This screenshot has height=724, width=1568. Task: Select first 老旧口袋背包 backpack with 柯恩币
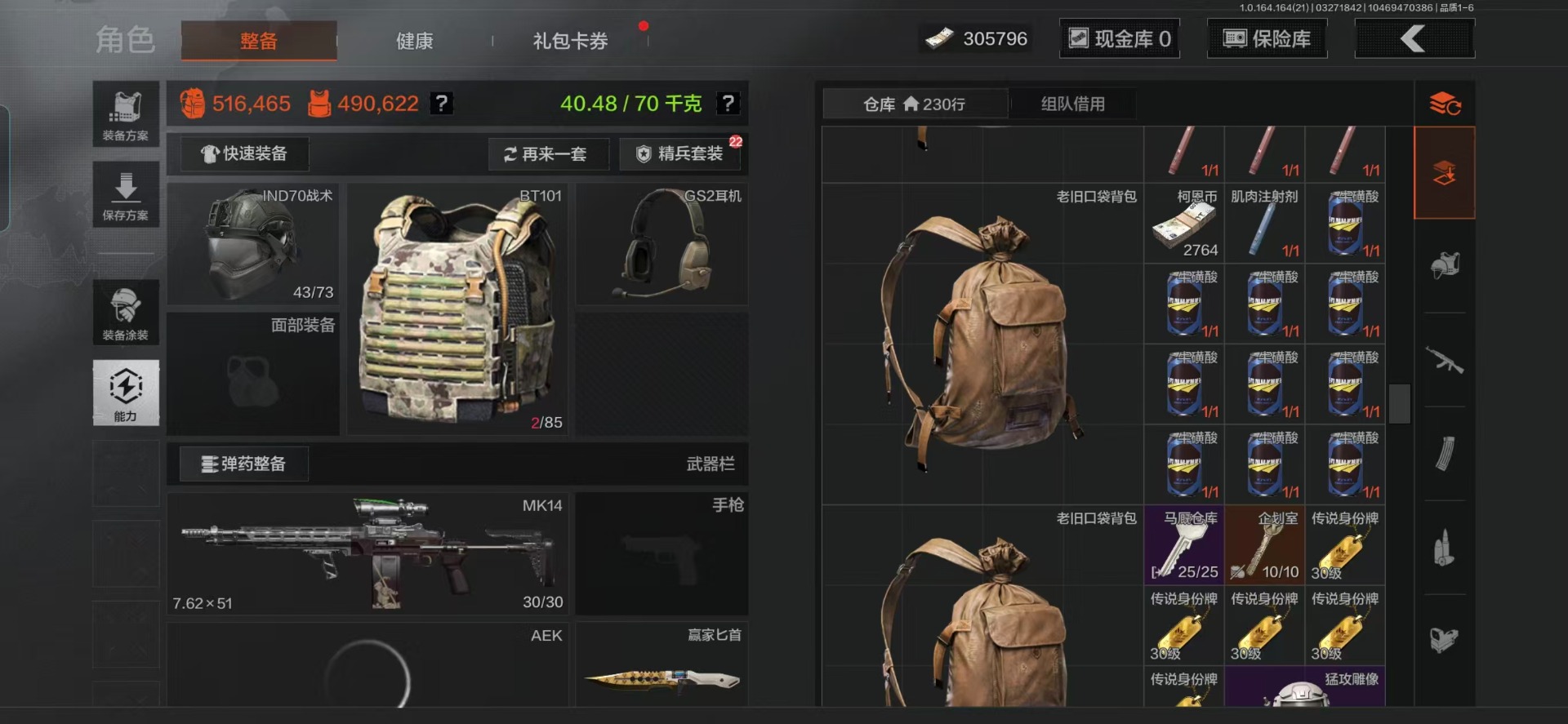[983, 344]
